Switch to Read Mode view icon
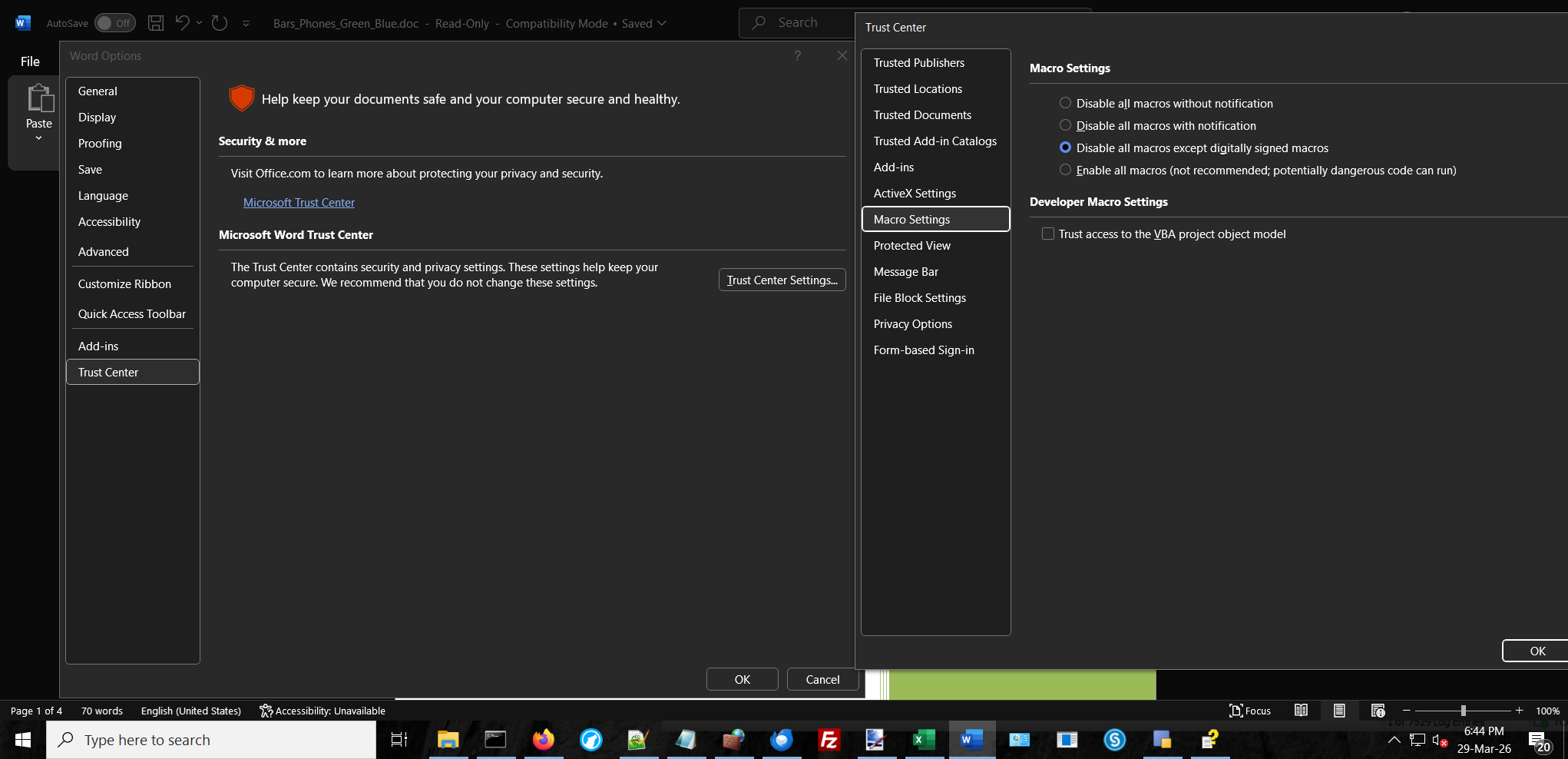The height and width of the screenshot is (759, 1568). click(x=1301, y=711)
